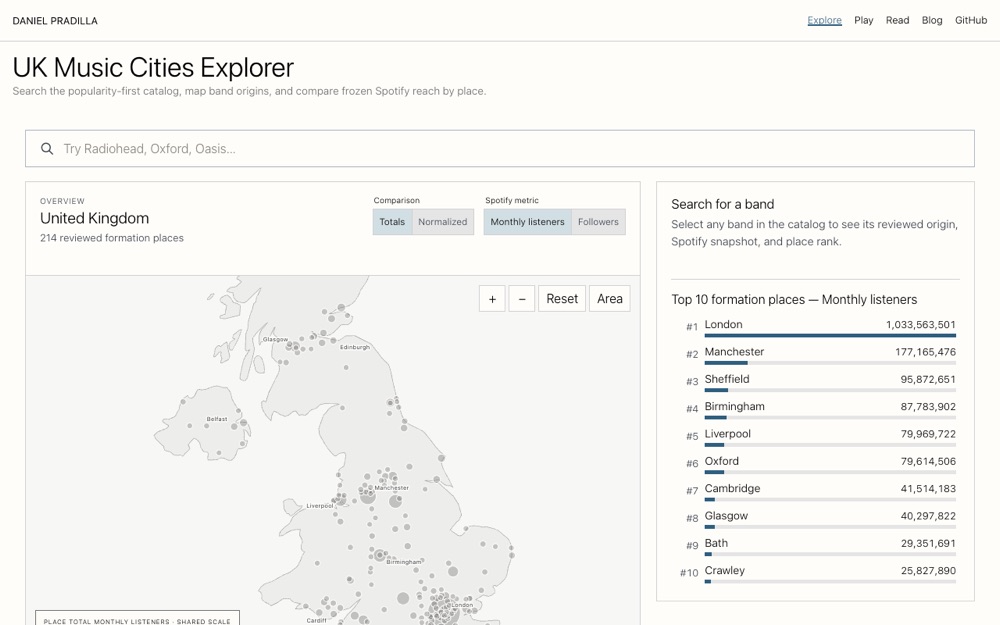Click the DANIEL PRADILLA site name
The width and height of the screenshot is (1000, 625).
click(55, 21)
